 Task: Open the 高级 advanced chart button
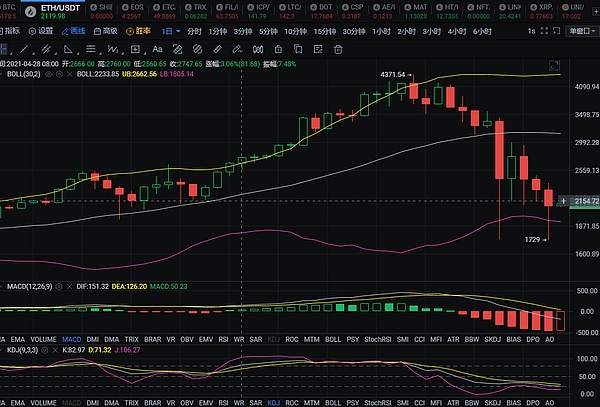(107, 31)
